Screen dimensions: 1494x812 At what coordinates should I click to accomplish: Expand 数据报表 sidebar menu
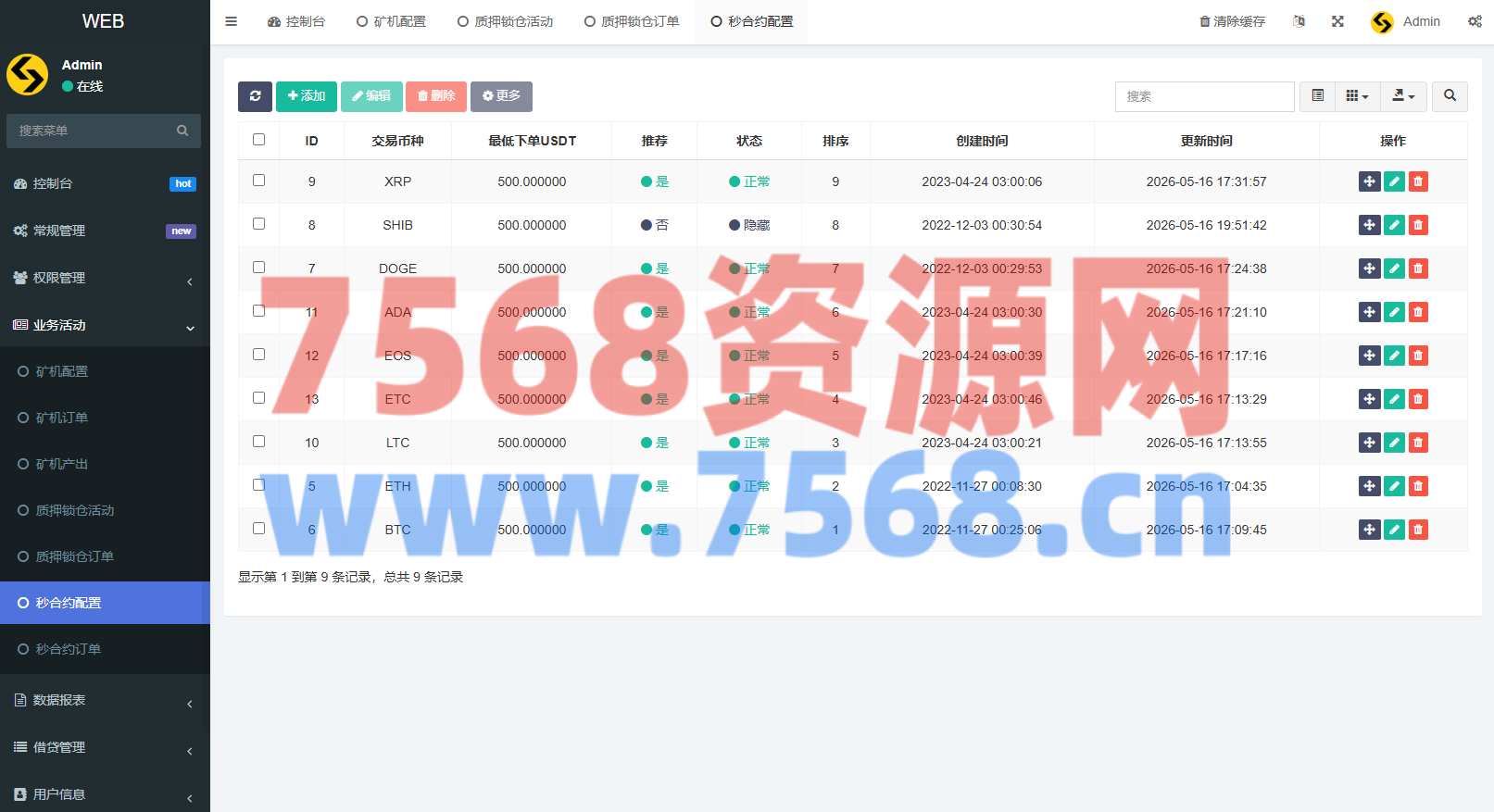click(105, 700)
